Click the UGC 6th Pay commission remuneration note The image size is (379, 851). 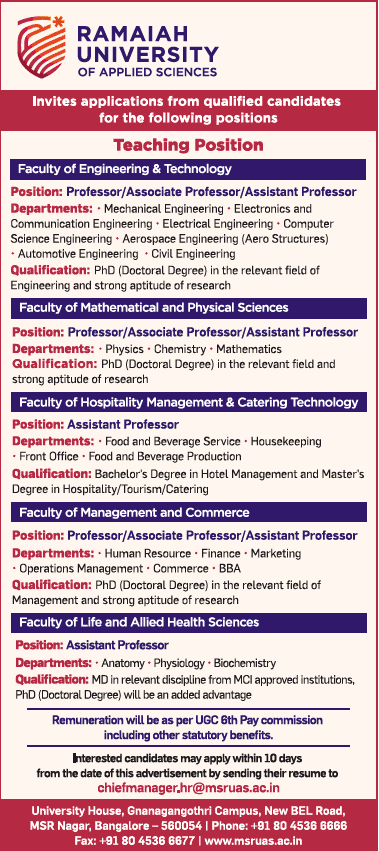187,728
